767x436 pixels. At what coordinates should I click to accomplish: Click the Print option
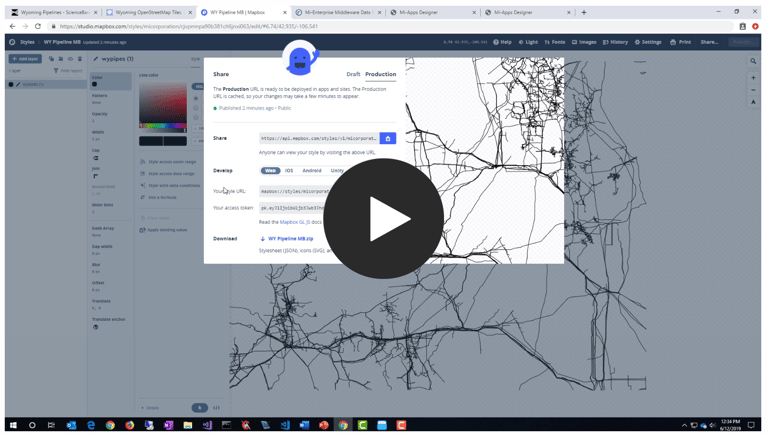[680, 42]
